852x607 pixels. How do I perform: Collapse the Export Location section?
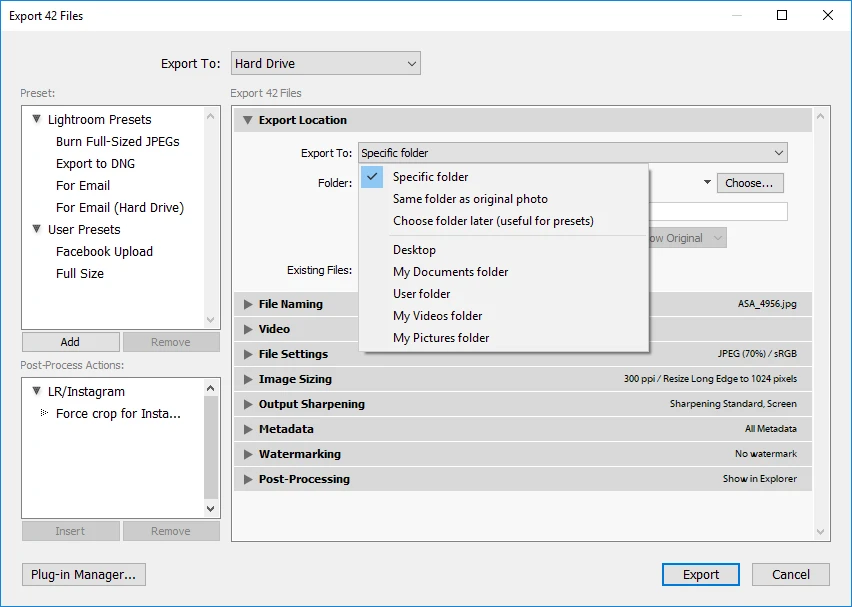tap(247, 120)
